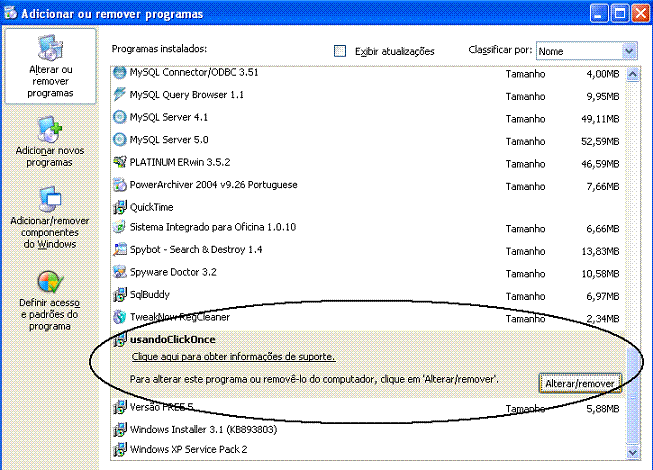This screenshot has width=653, height=470.
Task: Click the title bar window icon
Action: pos(10,13)
